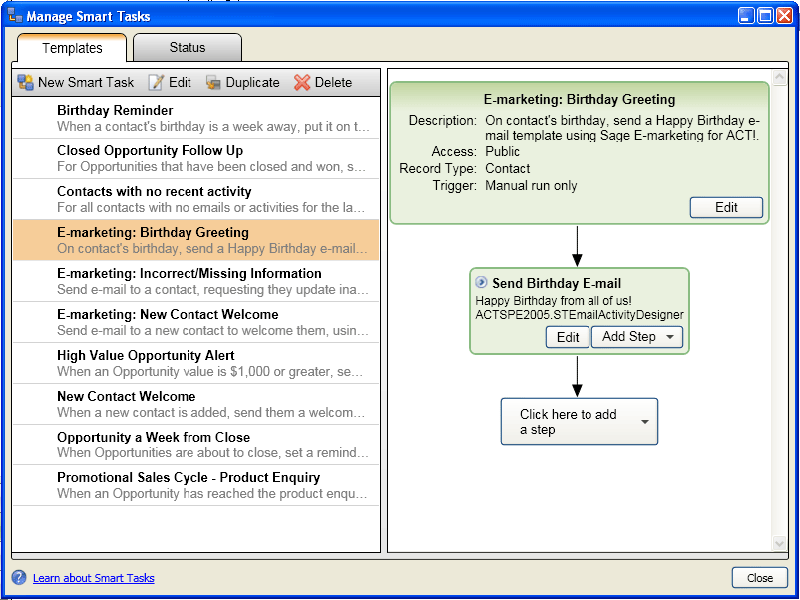Click the Duplicate icon in toolbar
This screenshot has width=800, height=600.
(x=213, y=83)
